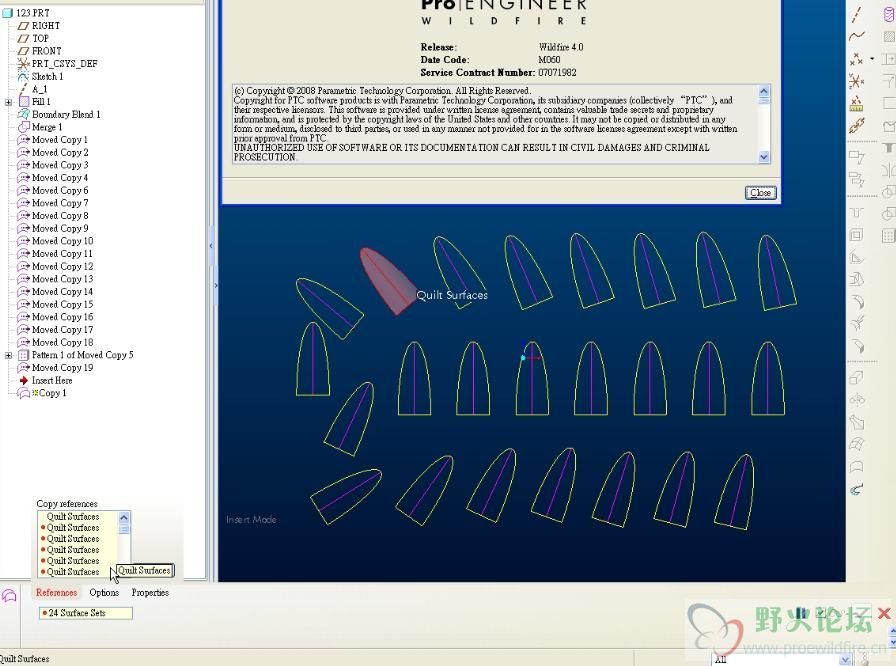Image resolution: width=896 pixels, height=666 pixels.
Task: Open the Properties tab
Action: 150,593
